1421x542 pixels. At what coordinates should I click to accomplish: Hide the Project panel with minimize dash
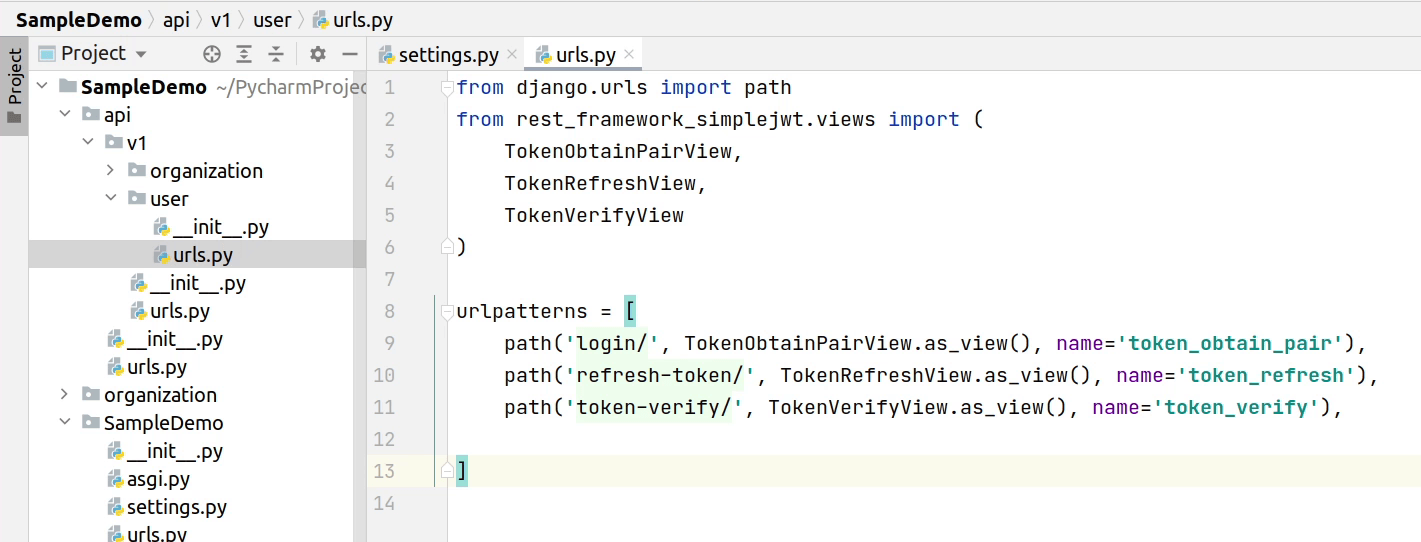(350, 54)
